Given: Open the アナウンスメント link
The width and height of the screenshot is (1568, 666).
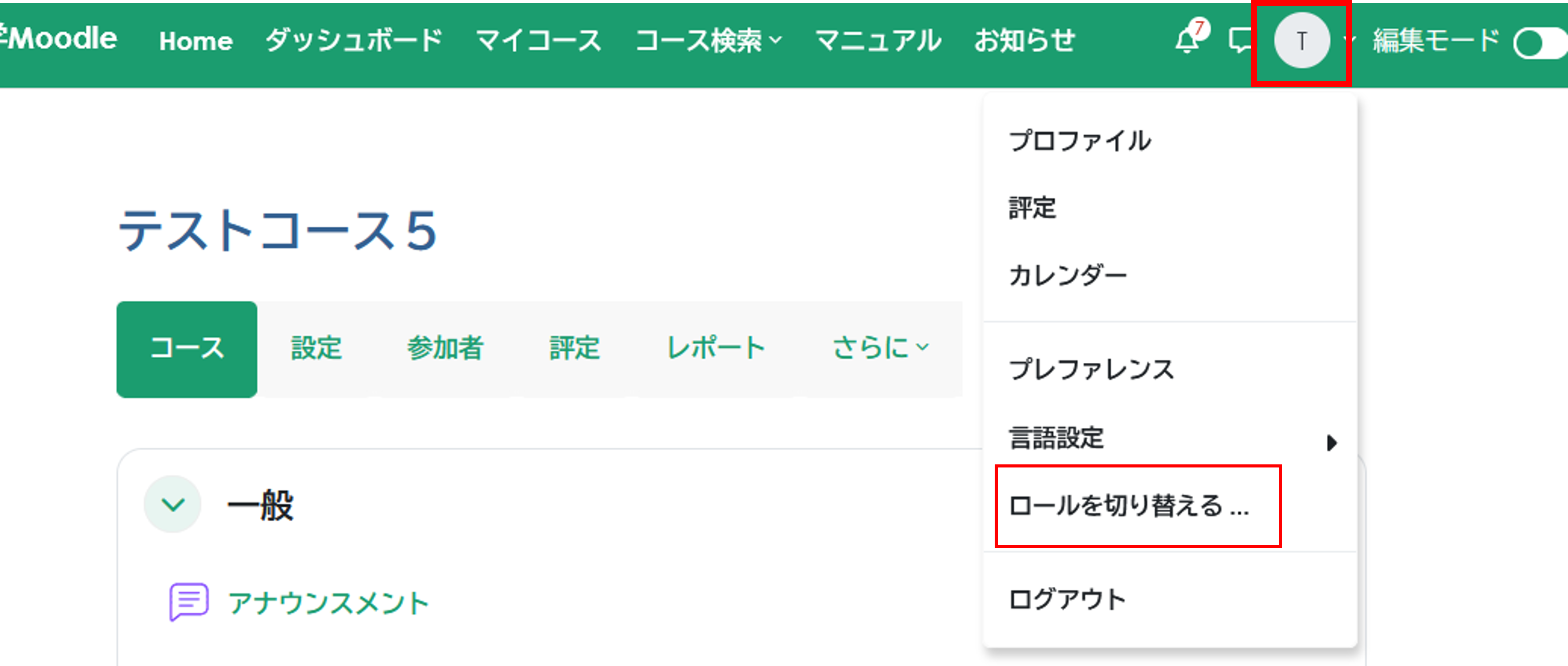Looking at the screenshot, I should click(328, 603).
